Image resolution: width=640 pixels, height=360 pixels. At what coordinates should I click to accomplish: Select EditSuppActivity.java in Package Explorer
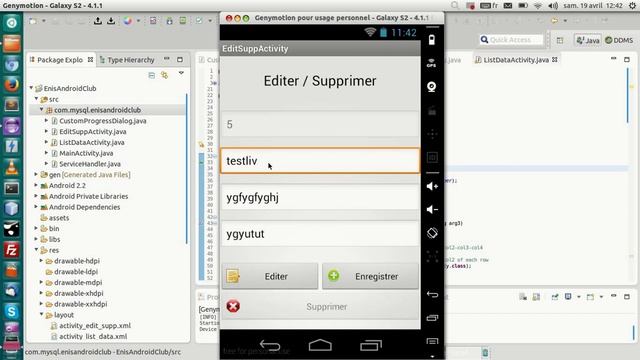point(93,131)
